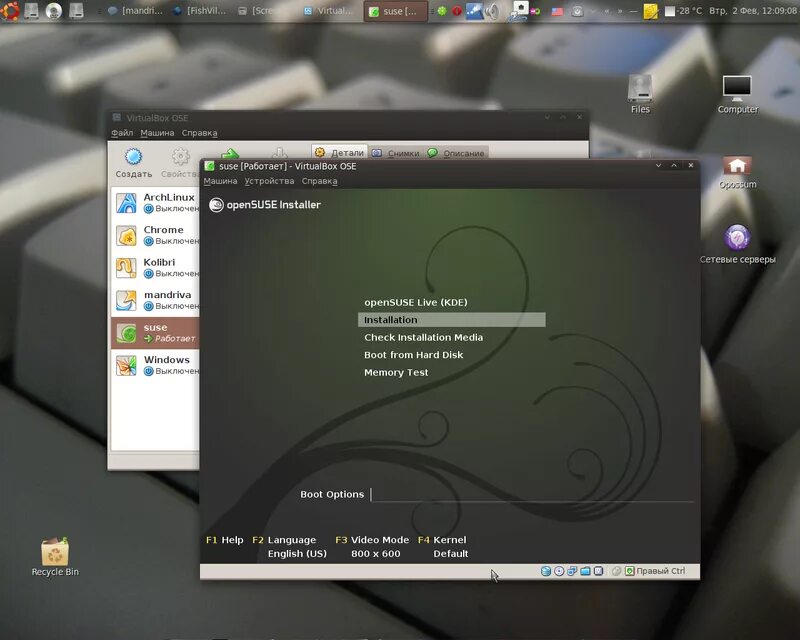Viewport: 800px width, 640px height.
Task: Click F2 Language option
Action: click(x=289, y=547)
